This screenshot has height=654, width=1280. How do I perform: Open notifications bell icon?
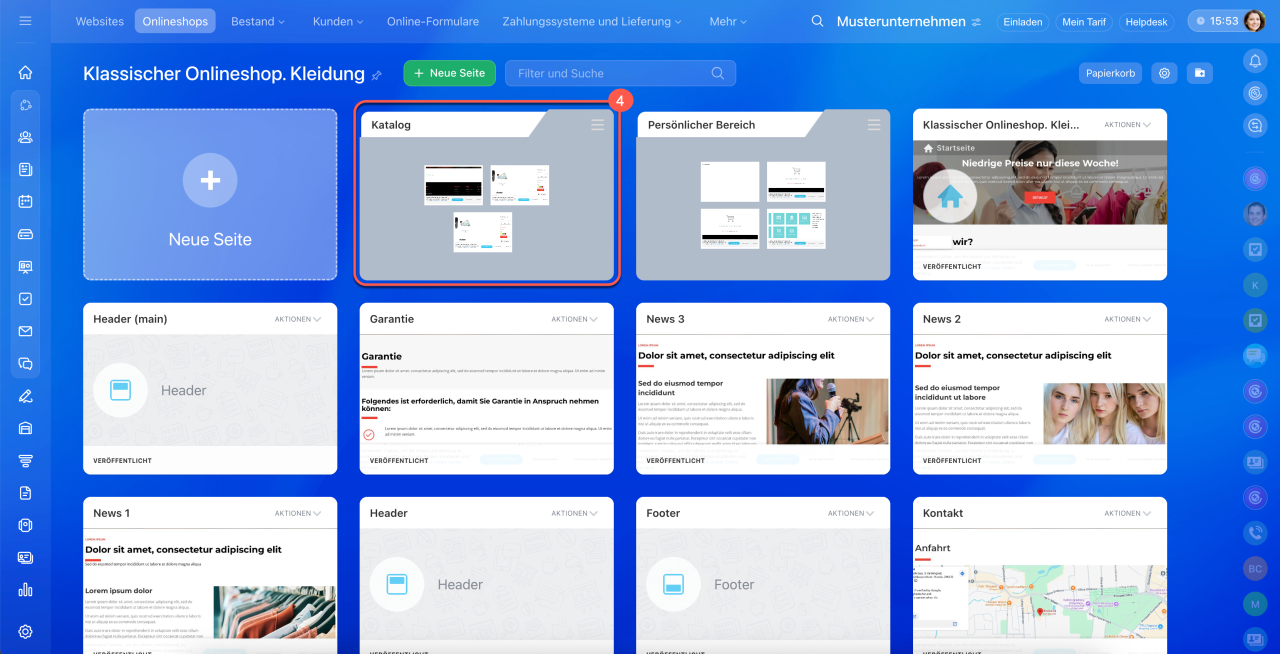[x=1255, y=61]
